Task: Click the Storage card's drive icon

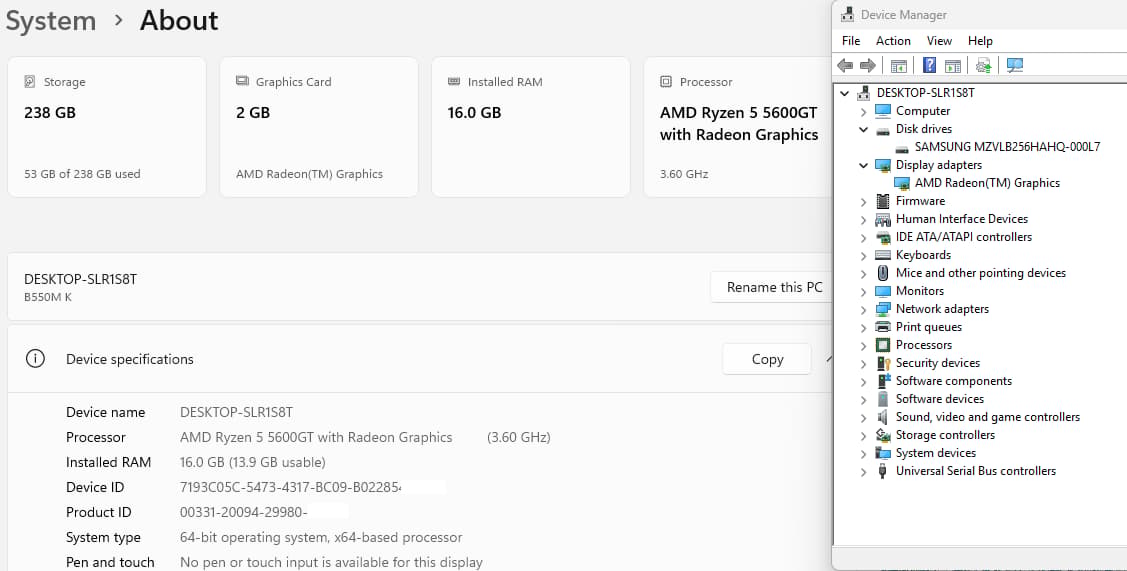Action: pos(29,81)
